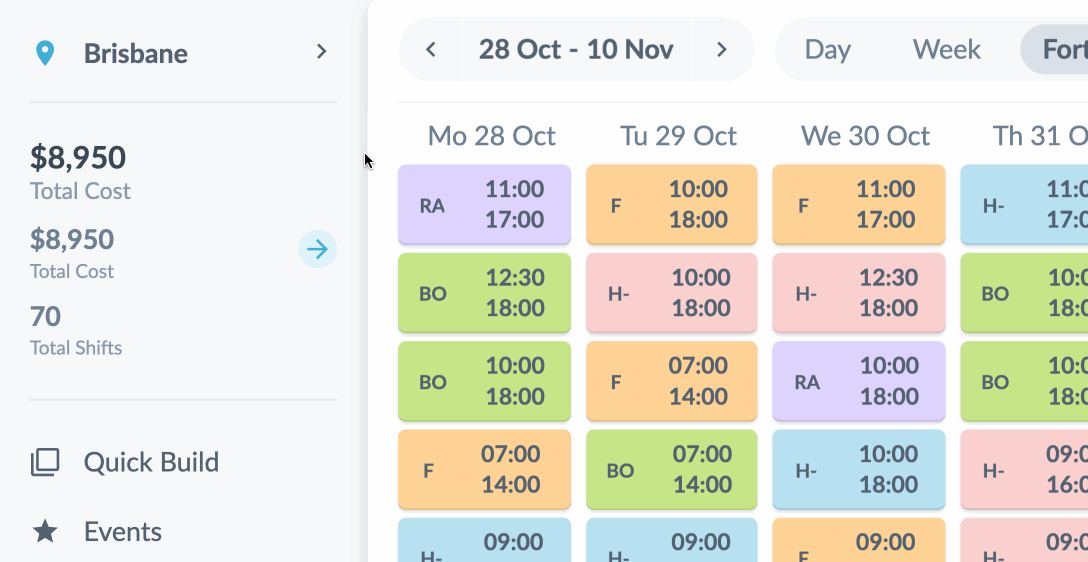
Task: Click the Tu 29 Oct column header
Action: tap(678, 136)
